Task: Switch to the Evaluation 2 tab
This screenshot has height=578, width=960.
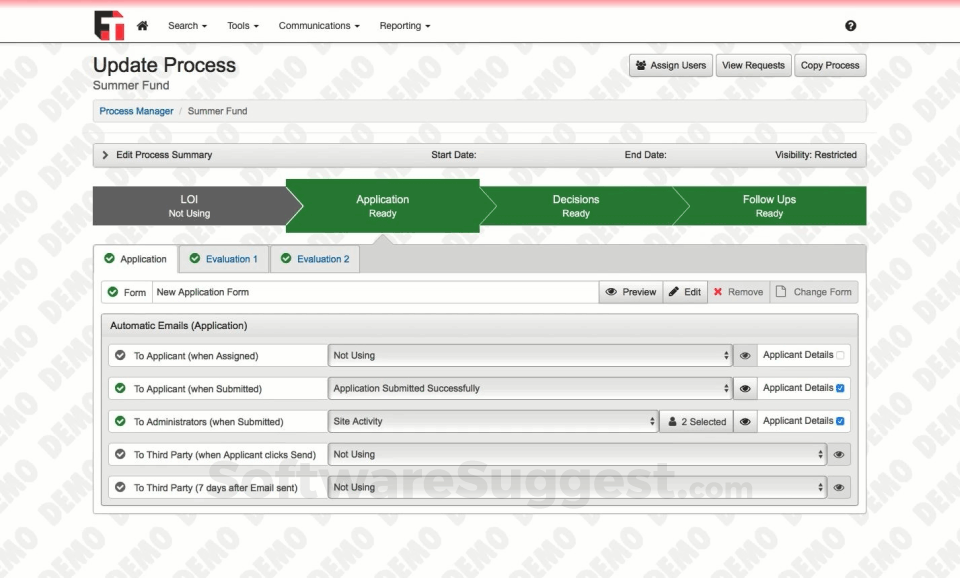Action: tap(315, 259)
